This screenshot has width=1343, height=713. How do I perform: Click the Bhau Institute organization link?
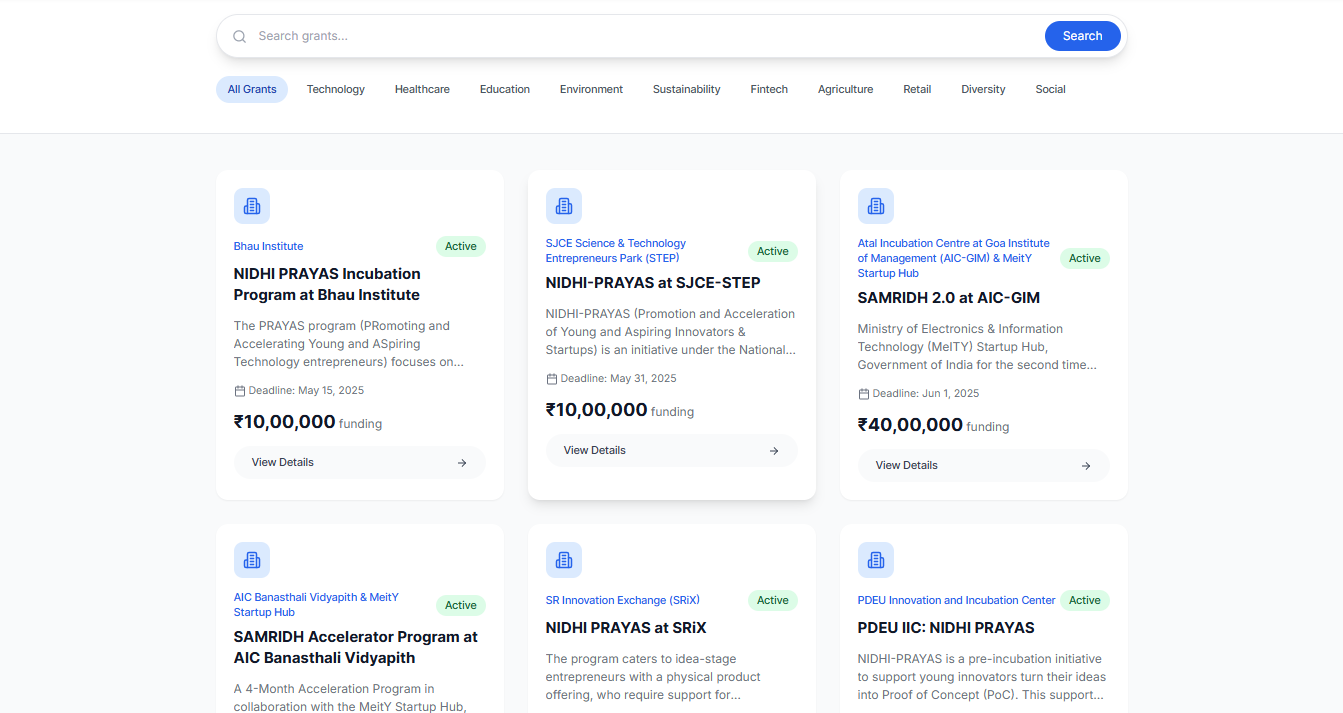(x=269, y=247)
